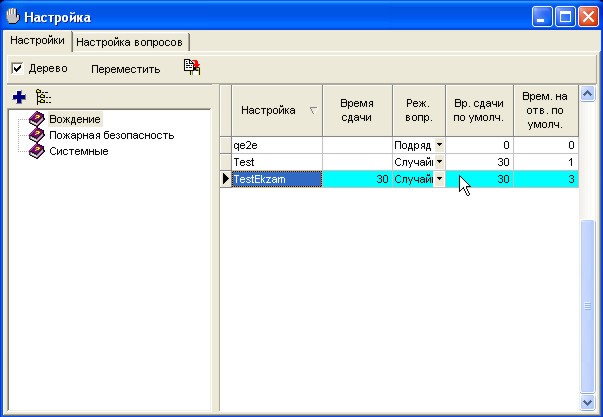Click the Время сдачи column header
This screenshot has height=417, width=603.
click(x=356, y=110)
